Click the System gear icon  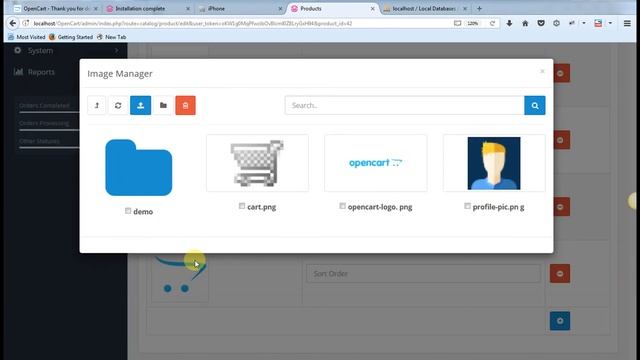(18, 50)
